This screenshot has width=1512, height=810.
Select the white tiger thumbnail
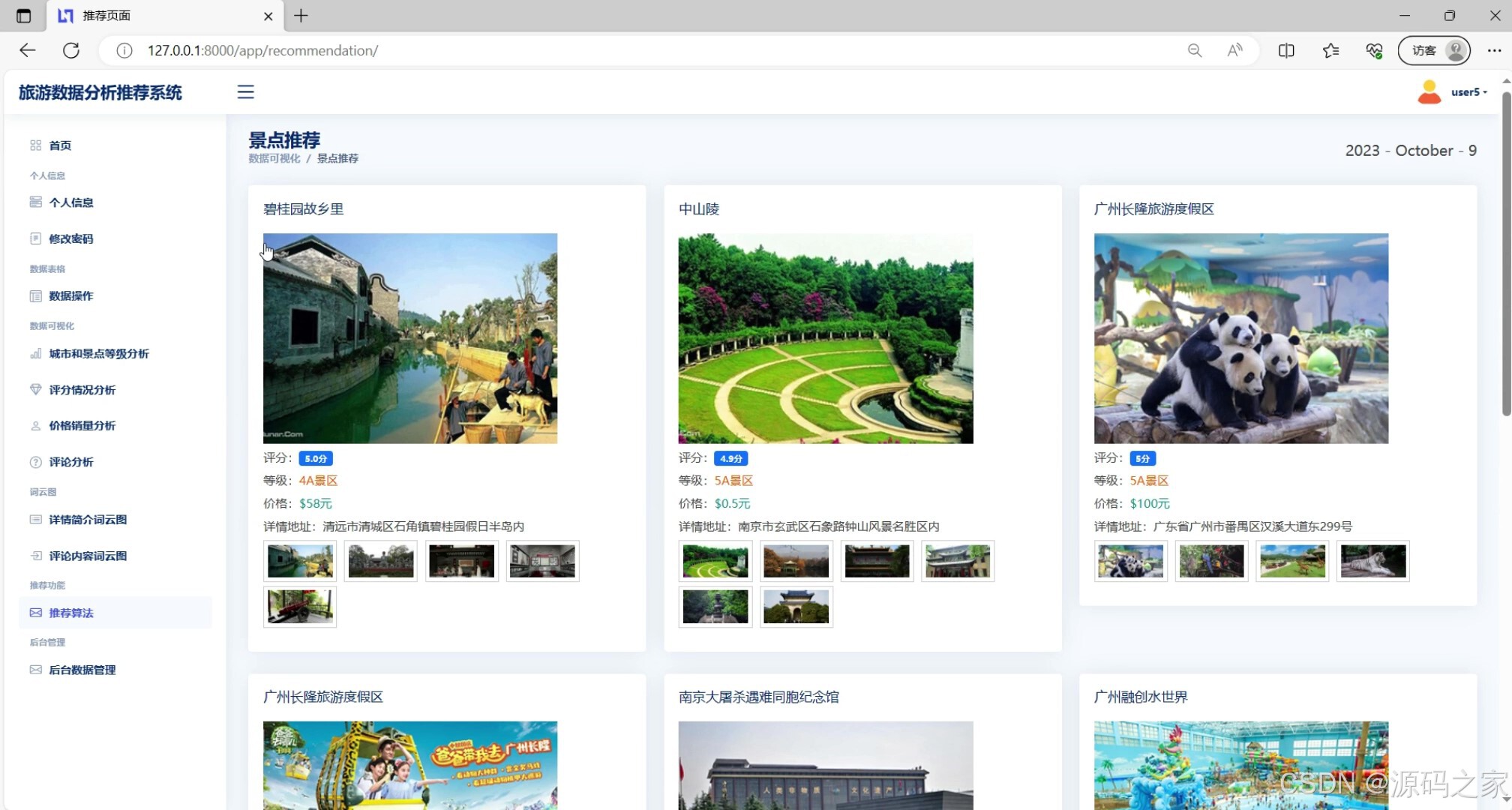tap(1373, 561)
